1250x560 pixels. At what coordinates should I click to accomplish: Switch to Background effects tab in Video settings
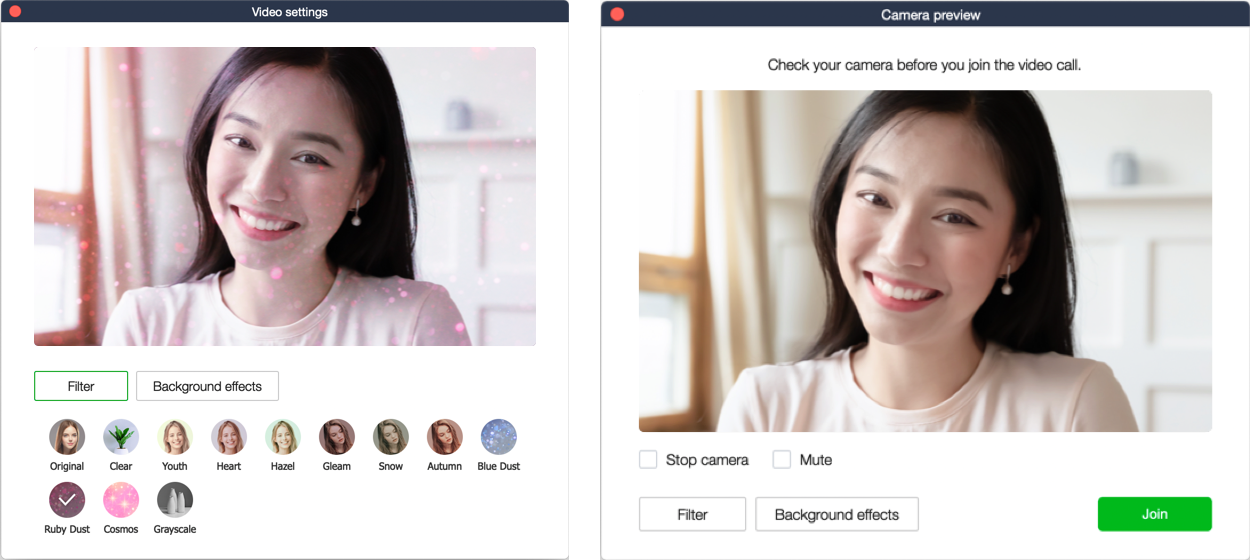pos(207,386)
